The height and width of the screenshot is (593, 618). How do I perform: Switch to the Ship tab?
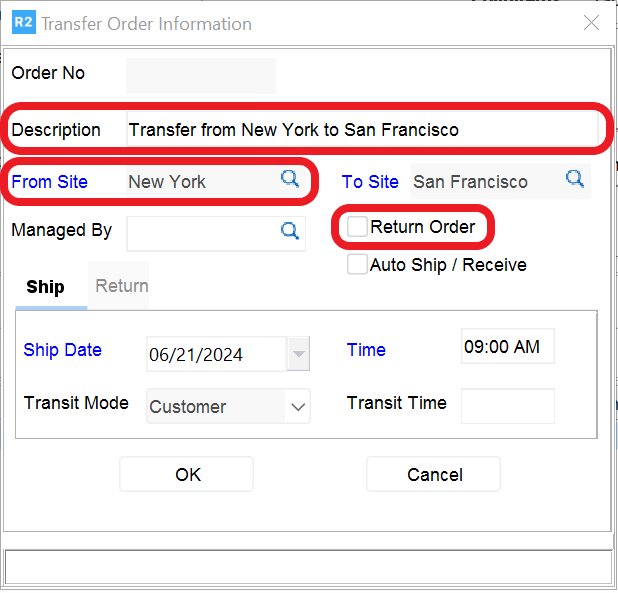coord(45,287)
